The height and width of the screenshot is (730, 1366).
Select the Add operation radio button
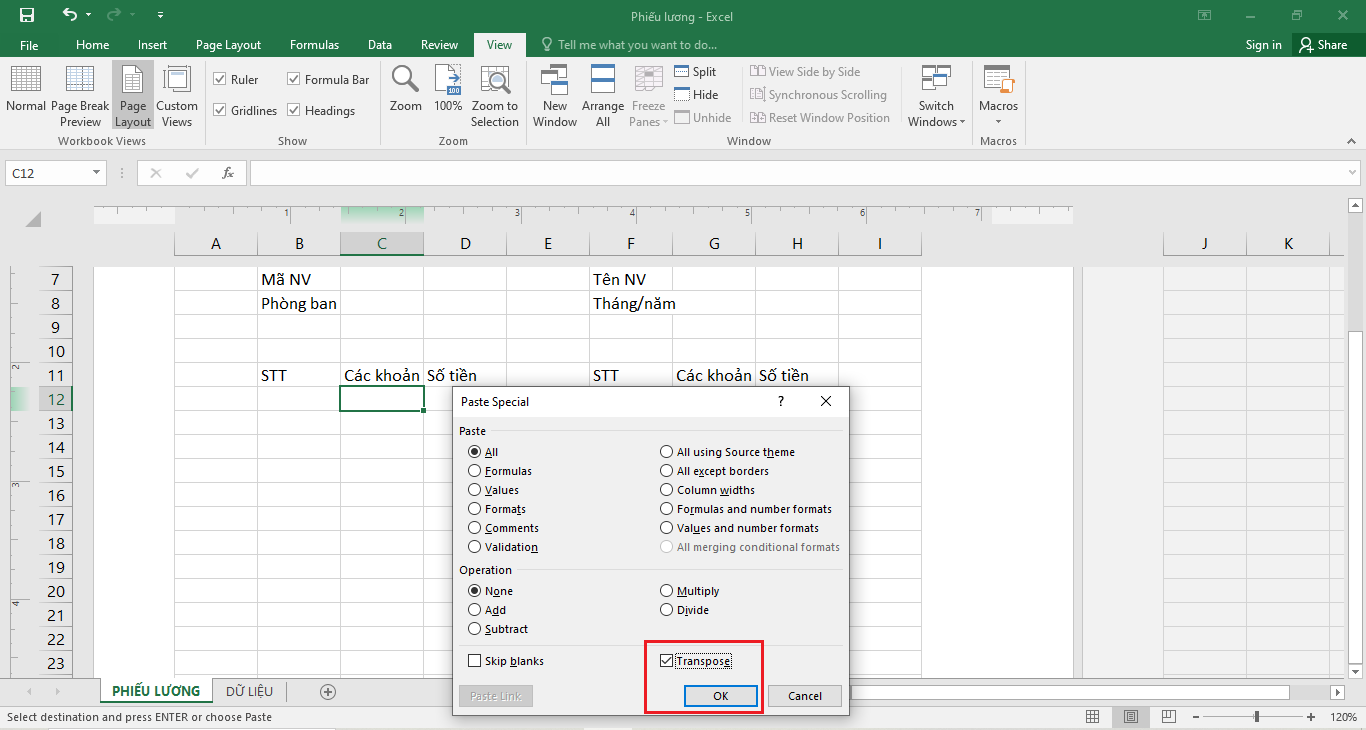[475, 610]
